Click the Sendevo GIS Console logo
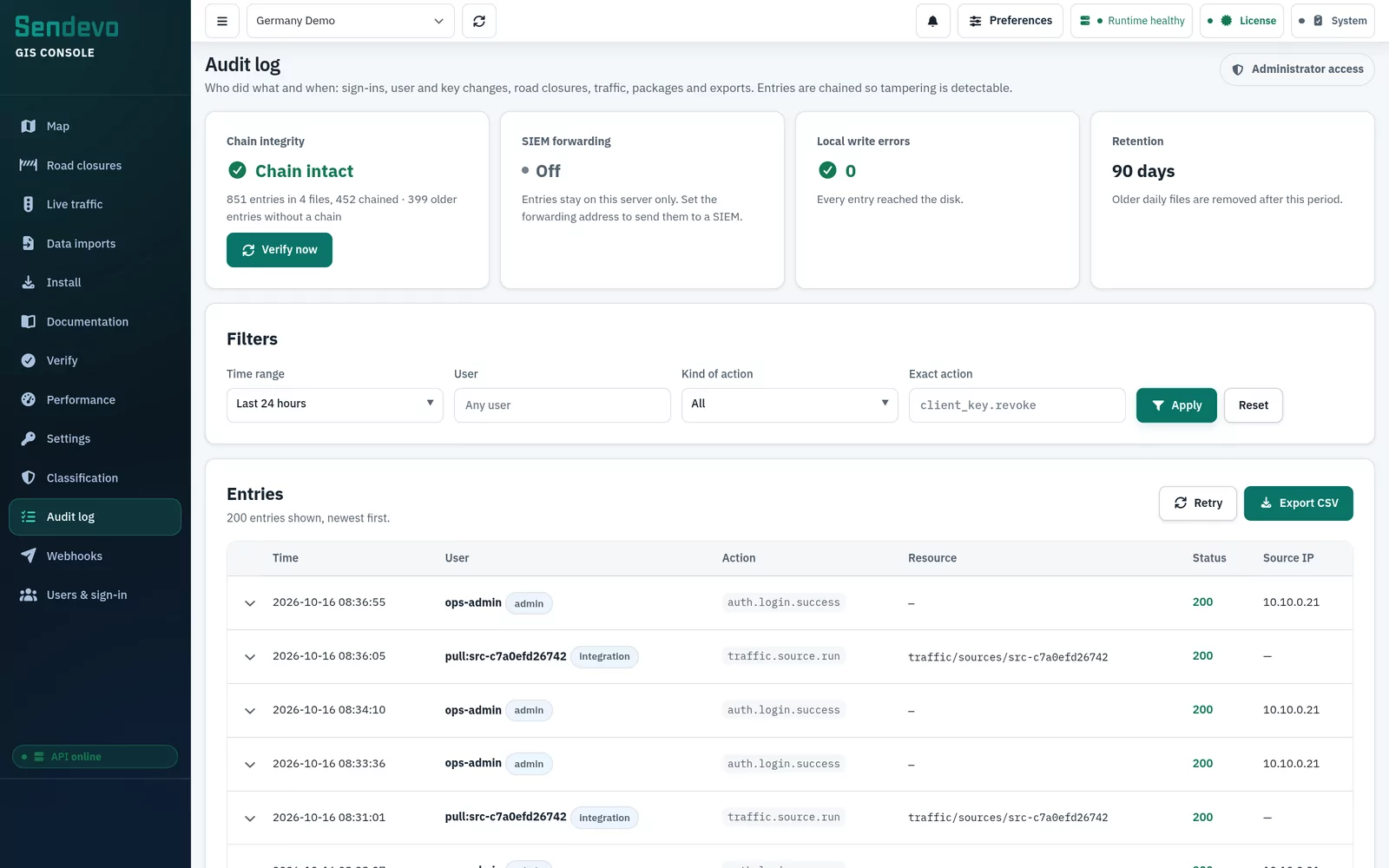 click(x=67, y=37)
